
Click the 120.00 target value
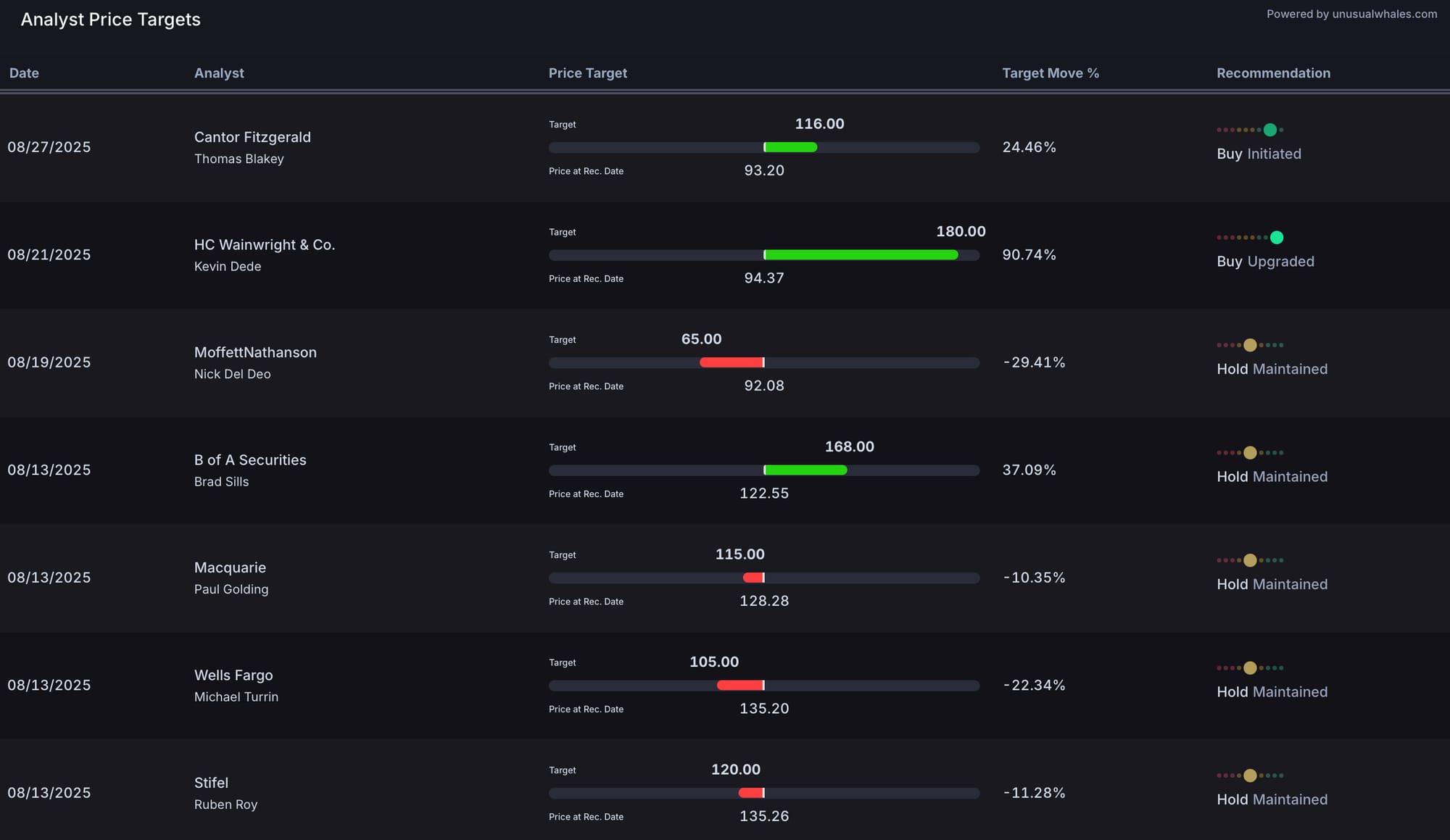[735, 770]
